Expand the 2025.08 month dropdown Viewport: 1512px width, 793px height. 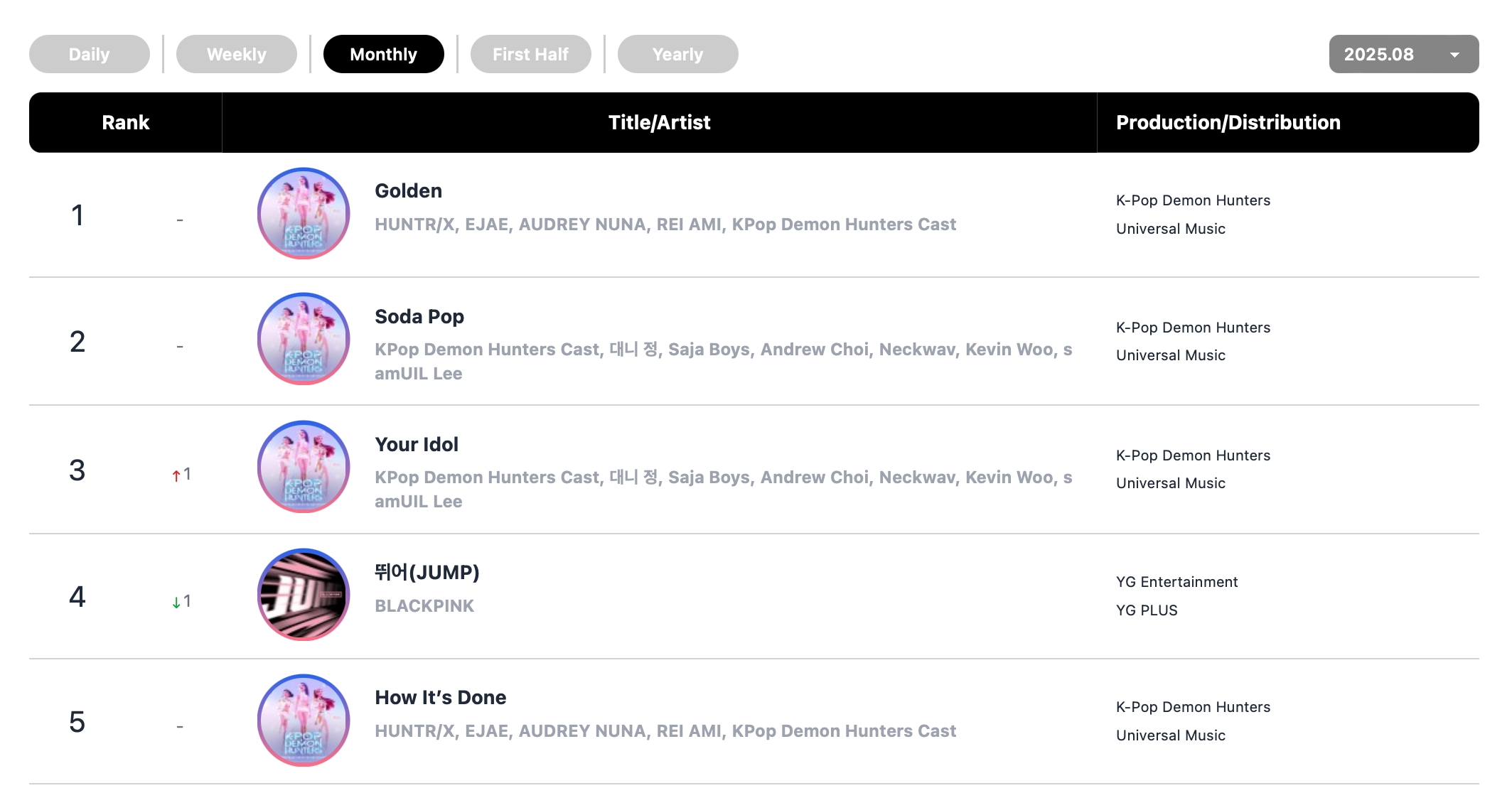coord(1403,54)
